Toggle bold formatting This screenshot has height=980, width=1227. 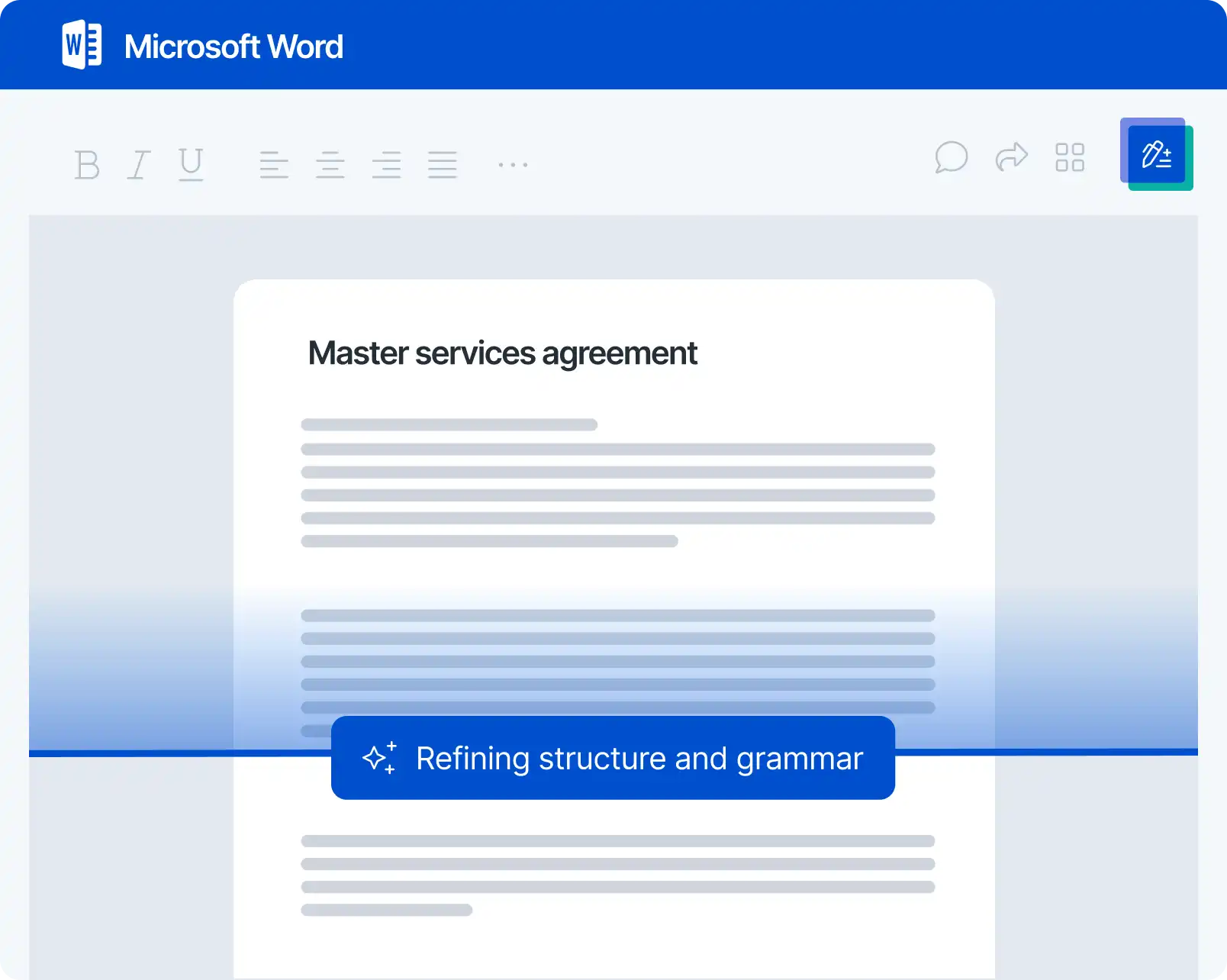[x=87, y=164]
